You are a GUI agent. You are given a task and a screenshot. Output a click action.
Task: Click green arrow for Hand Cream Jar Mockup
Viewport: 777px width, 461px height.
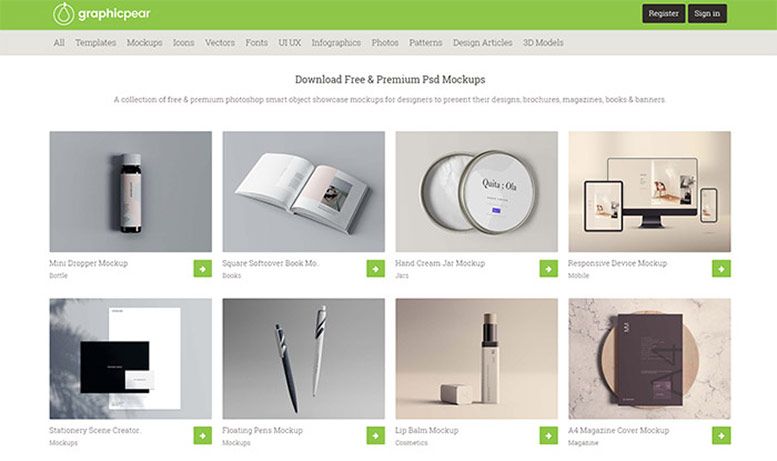(x=549, y=269)
